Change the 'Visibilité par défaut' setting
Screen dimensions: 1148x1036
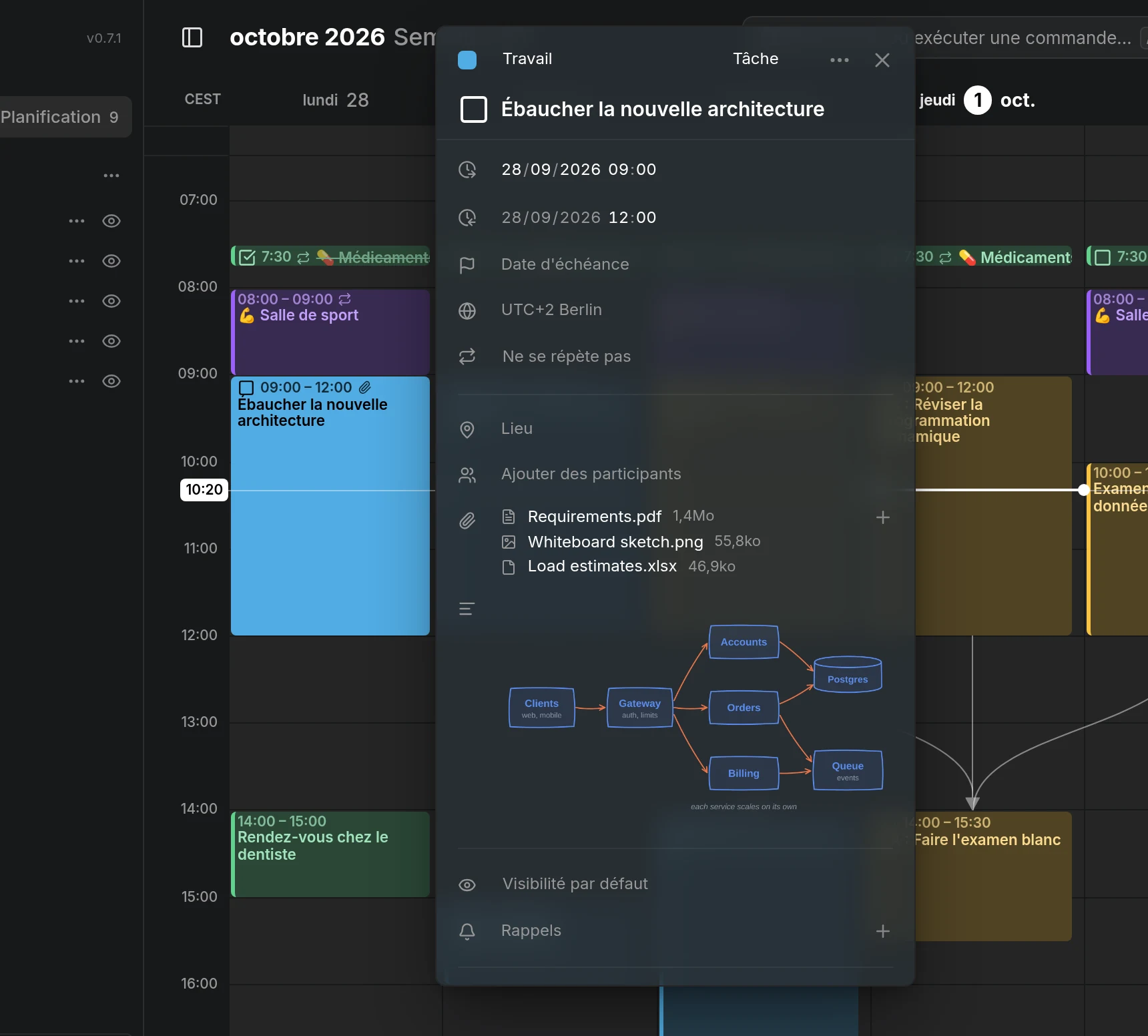[x=575, y=884]
